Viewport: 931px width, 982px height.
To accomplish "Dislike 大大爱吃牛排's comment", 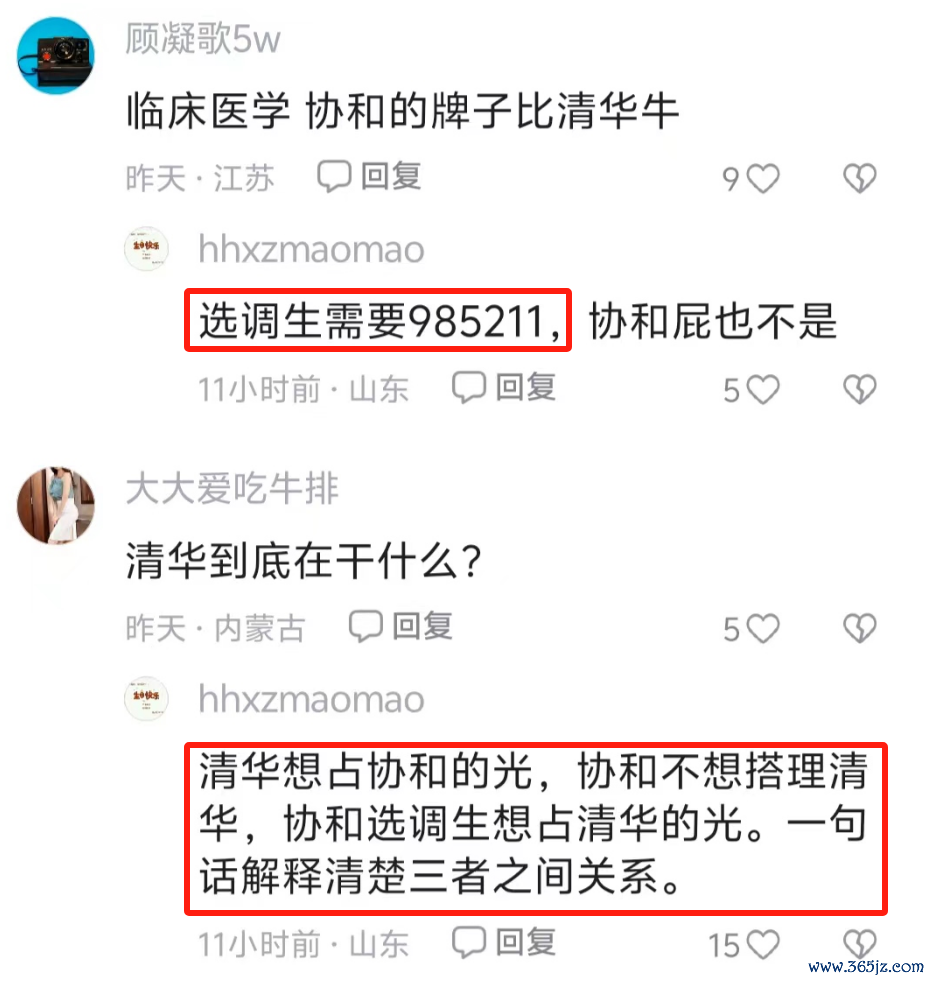I will point(860,628).
